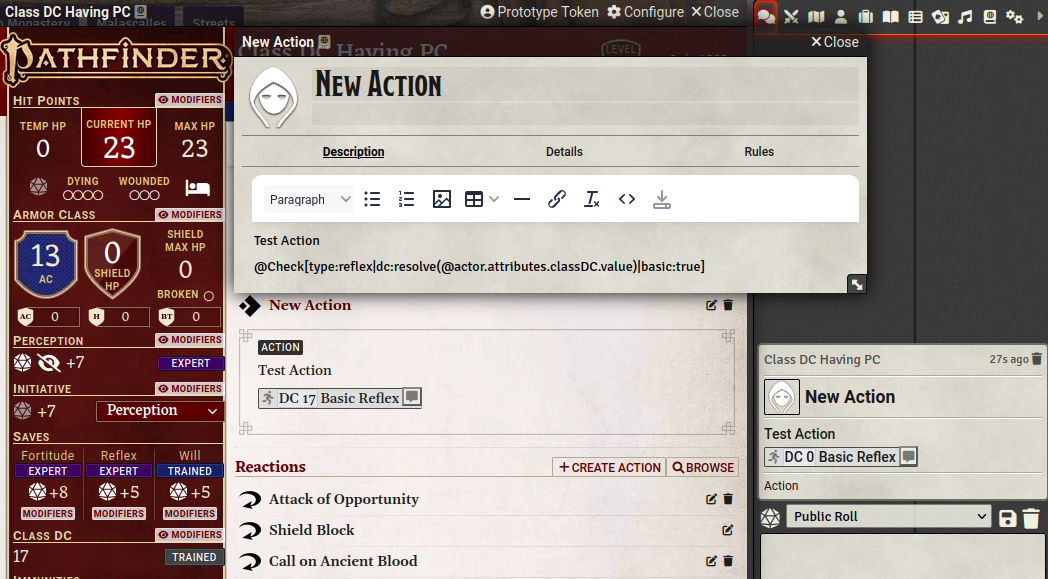Screen dimensions: 1048x579
Task: Insert a horizontal rule in the editor
Action: click(x=521, y=199)
